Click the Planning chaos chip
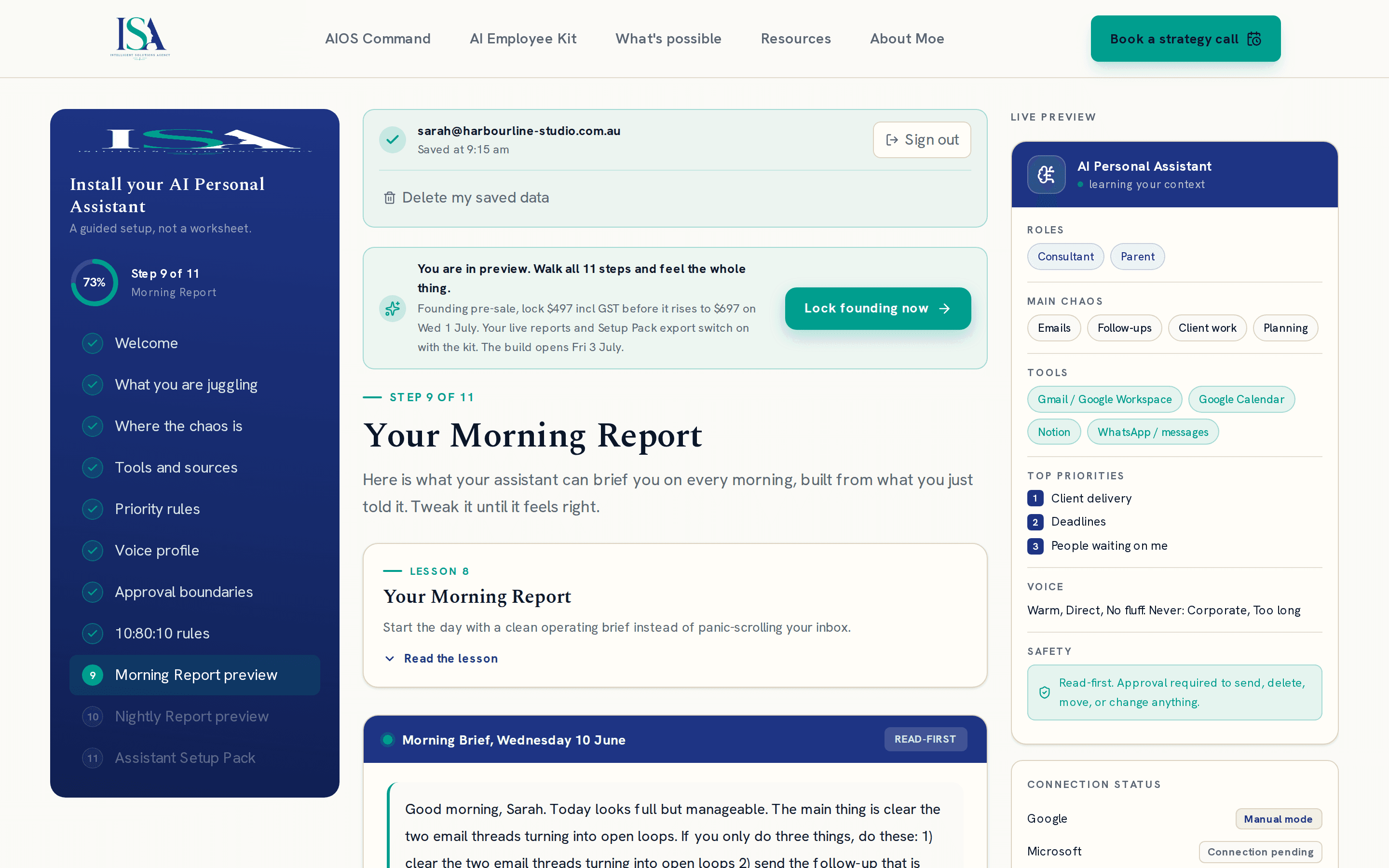This screenshot has height=868, width=1389. coord(1285,328)
